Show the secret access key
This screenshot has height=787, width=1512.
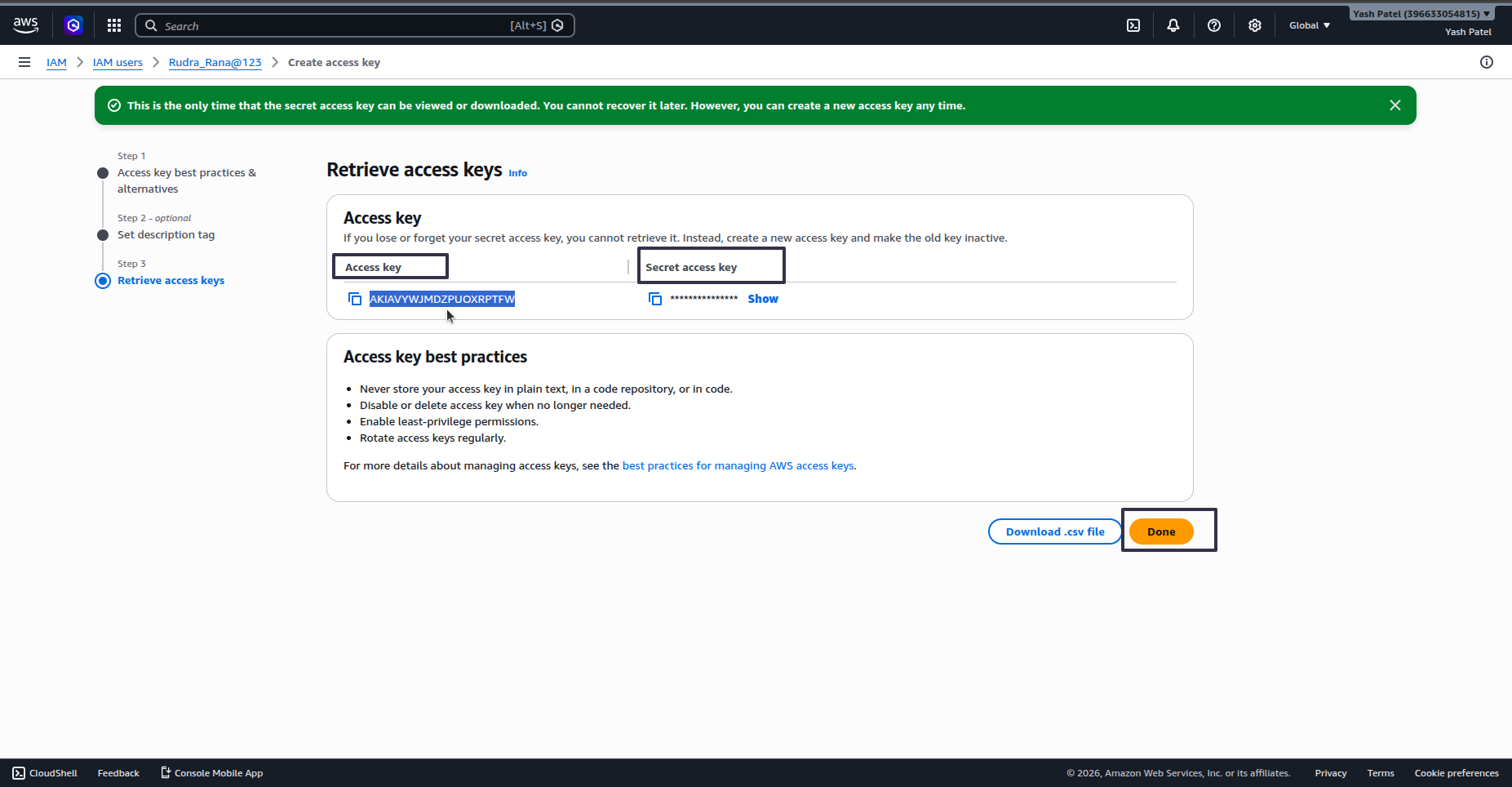(x=763, y=299)
